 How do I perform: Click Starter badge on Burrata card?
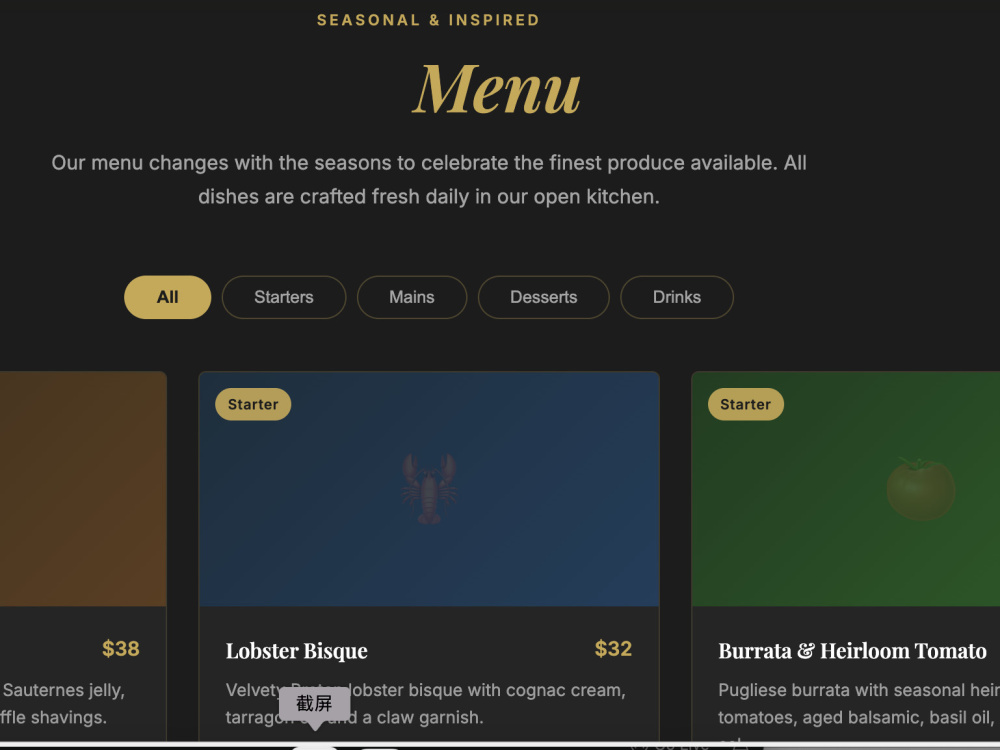pos(746,404)
